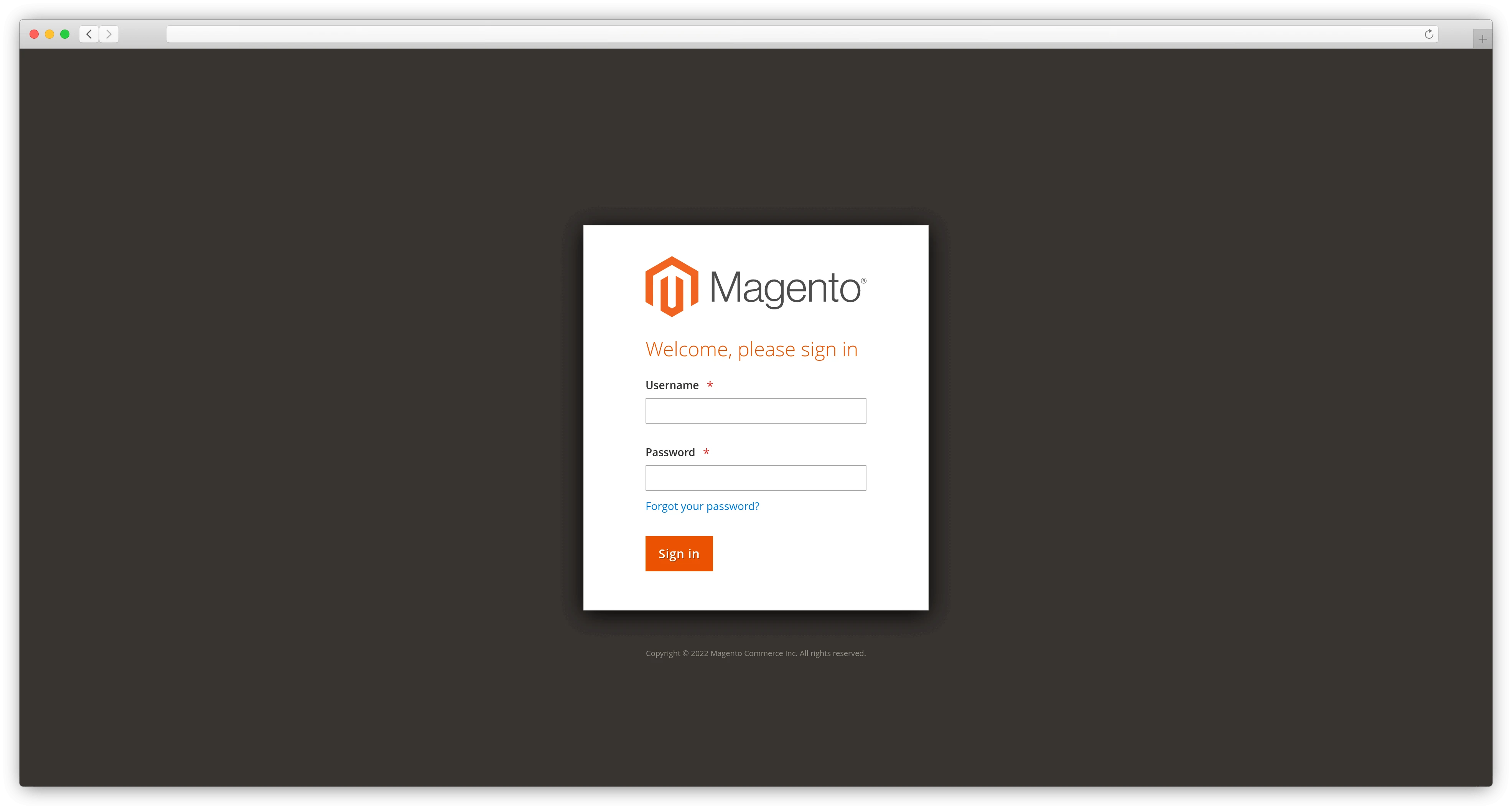1512x806 pixels.
Task: Select the Username input box
Action: coord(755,411)
